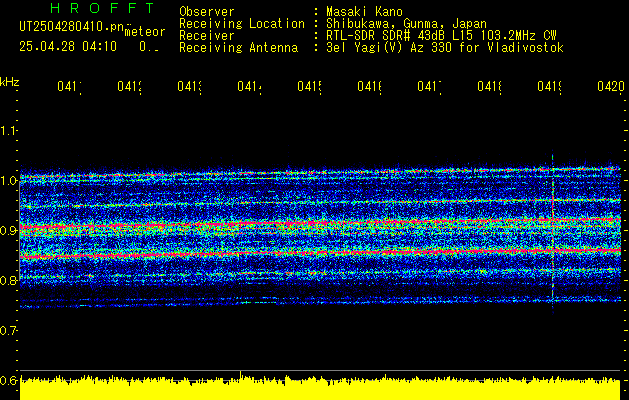629x400 pixels.
Task: Select the location Shibukawa, Gunma, Japan
Action: tap(406, 24)
